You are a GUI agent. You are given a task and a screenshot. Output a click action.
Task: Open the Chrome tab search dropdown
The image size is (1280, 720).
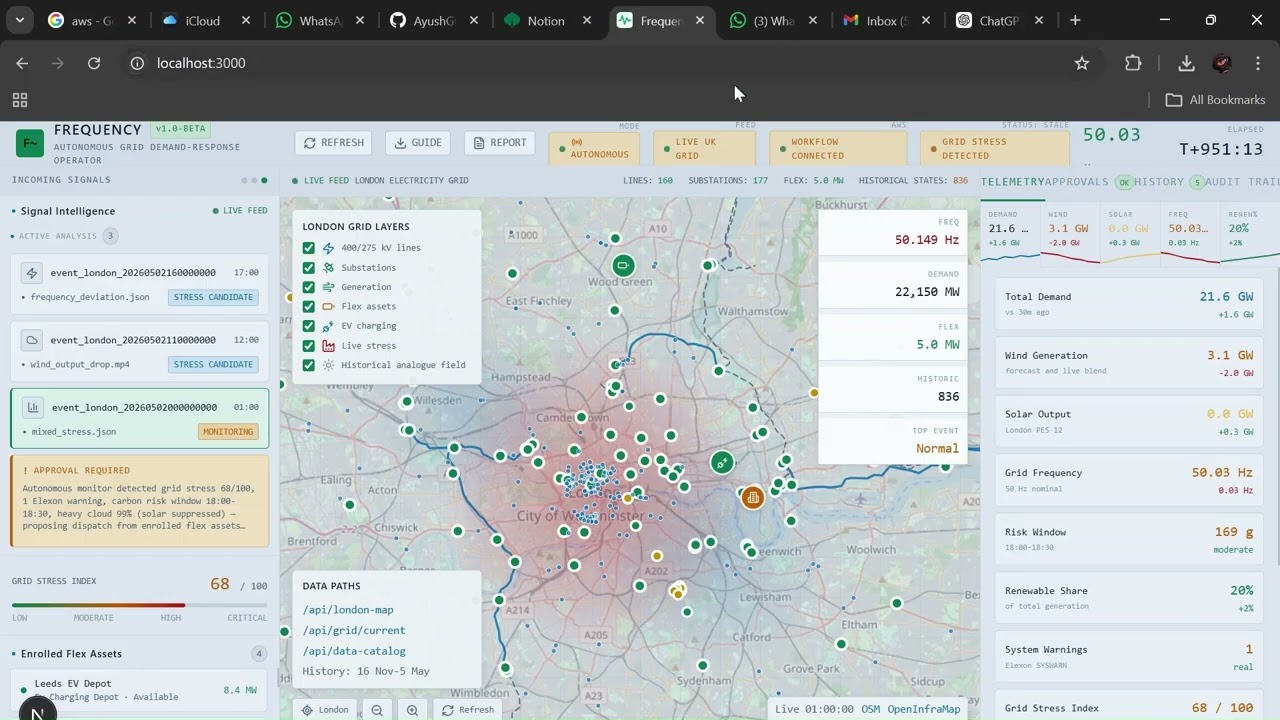(x=19, y=20)
